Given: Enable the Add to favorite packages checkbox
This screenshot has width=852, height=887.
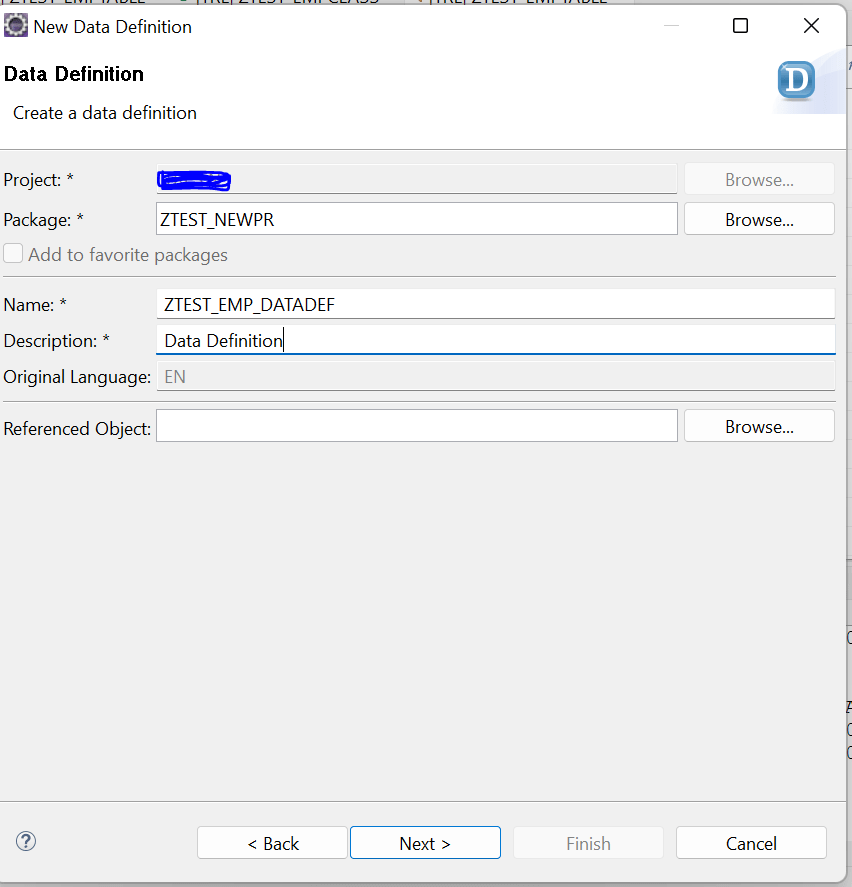Looking at the screenshot, I should (13, 253).
